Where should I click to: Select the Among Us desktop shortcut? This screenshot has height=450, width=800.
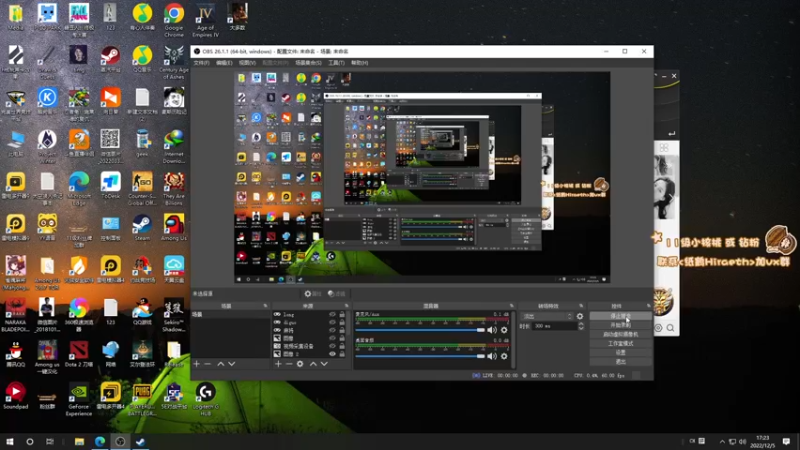click(x=173, y=228)
